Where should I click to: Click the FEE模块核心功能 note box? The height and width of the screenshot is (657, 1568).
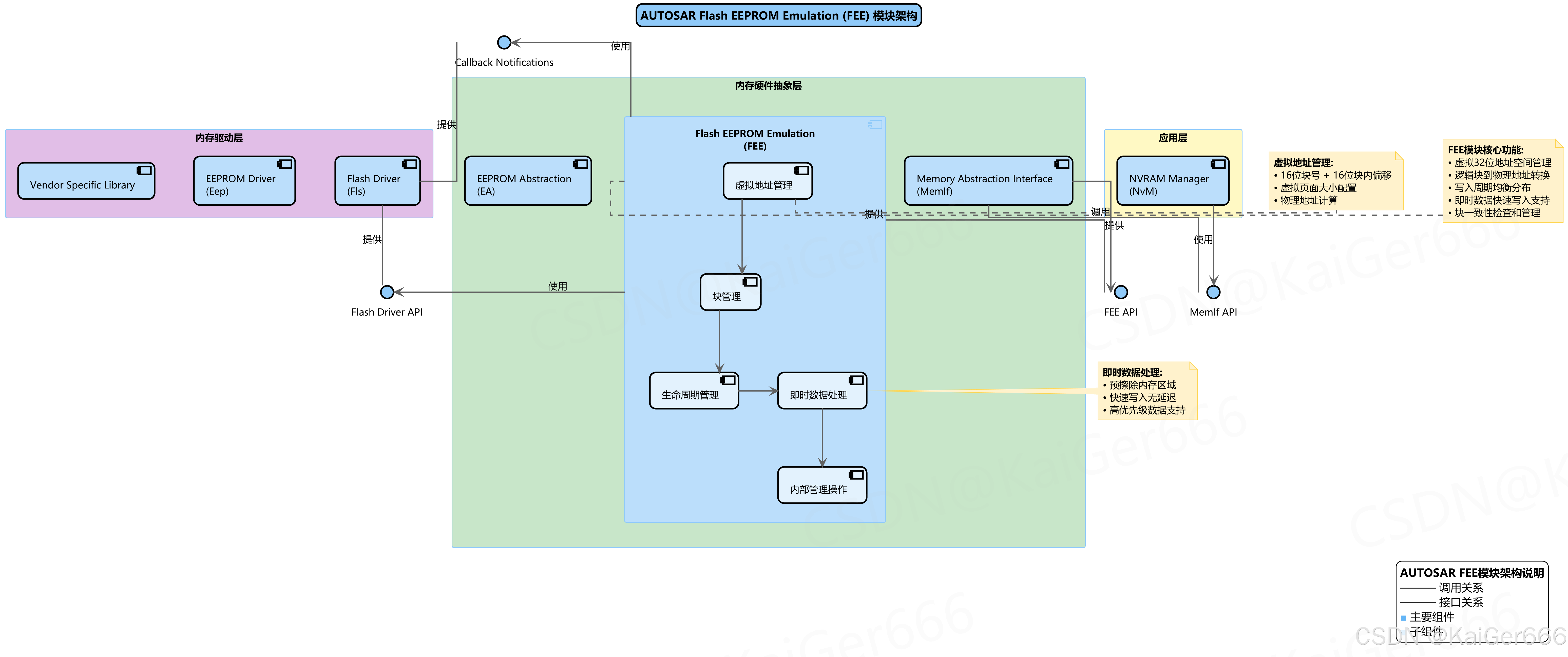click(x=1503, y=181)
